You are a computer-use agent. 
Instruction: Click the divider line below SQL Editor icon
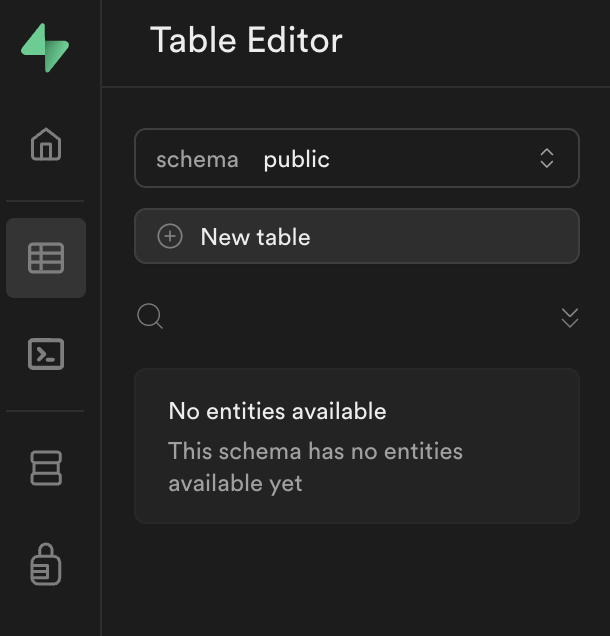click(x=46, y=411)
